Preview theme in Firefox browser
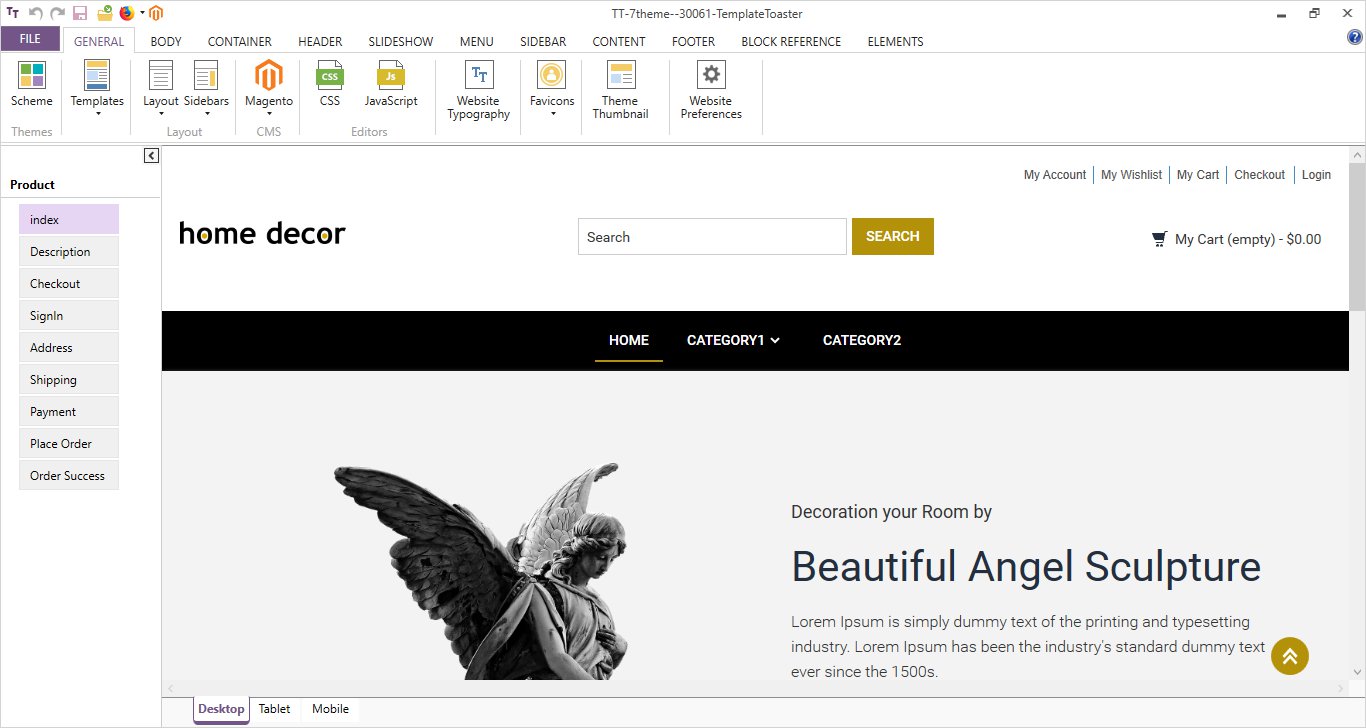The width and height of the screenshot is (1366, 728). tap(128, 13)
